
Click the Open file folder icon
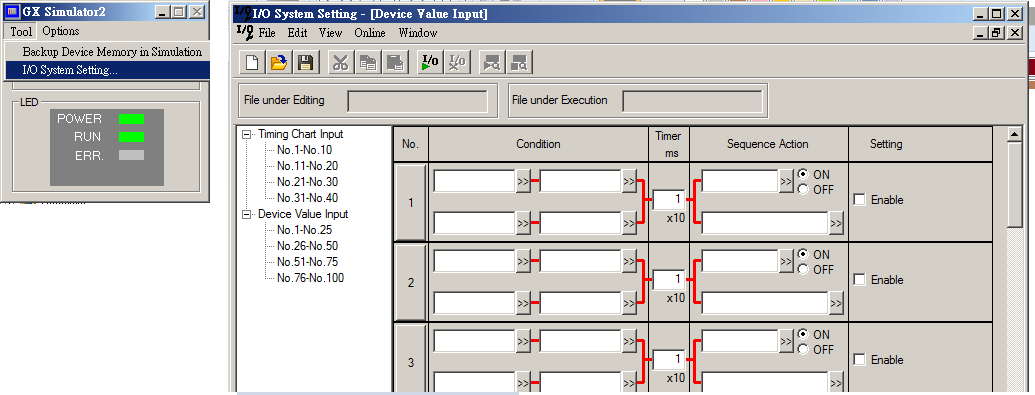click(279, 63)
